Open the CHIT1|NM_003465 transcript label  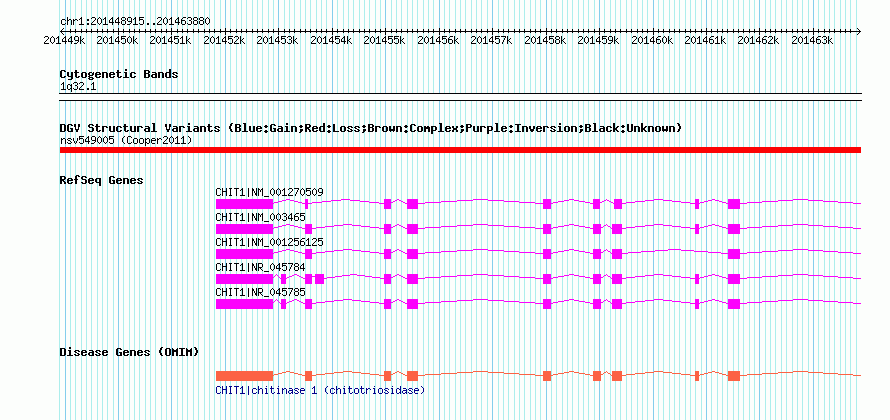261,217
